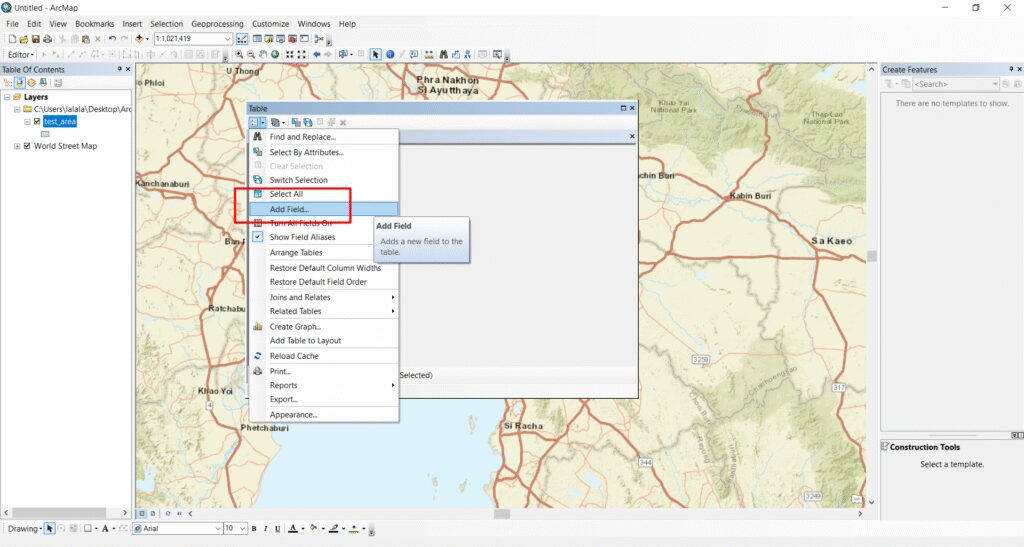This screenshot has width=1024, height=547.
Task: Open the font size 10 dropdown
Action: pos(242,529)
